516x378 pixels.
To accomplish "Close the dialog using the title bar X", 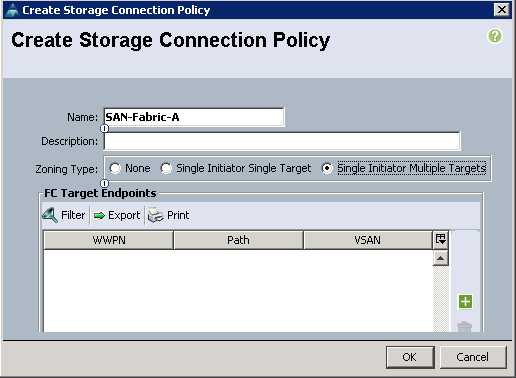I will click(x=502, y=10).
